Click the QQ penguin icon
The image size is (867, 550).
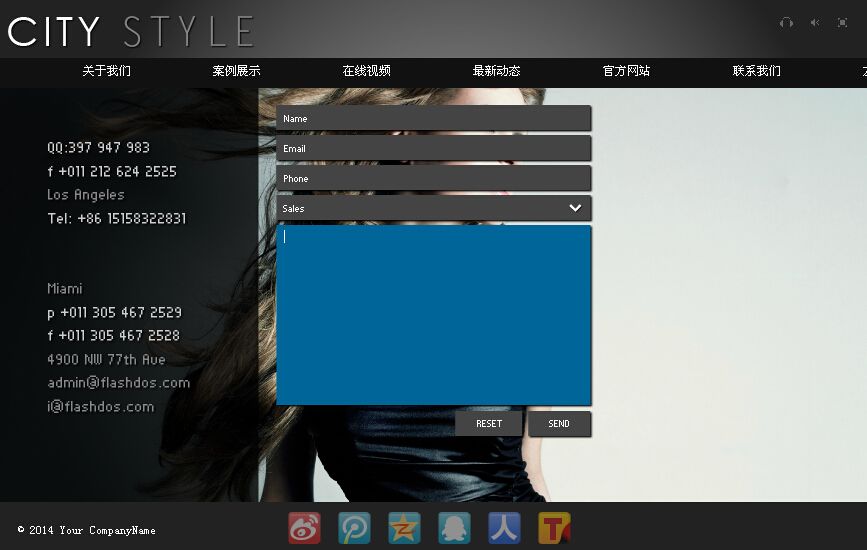click(x=454, y=527)
